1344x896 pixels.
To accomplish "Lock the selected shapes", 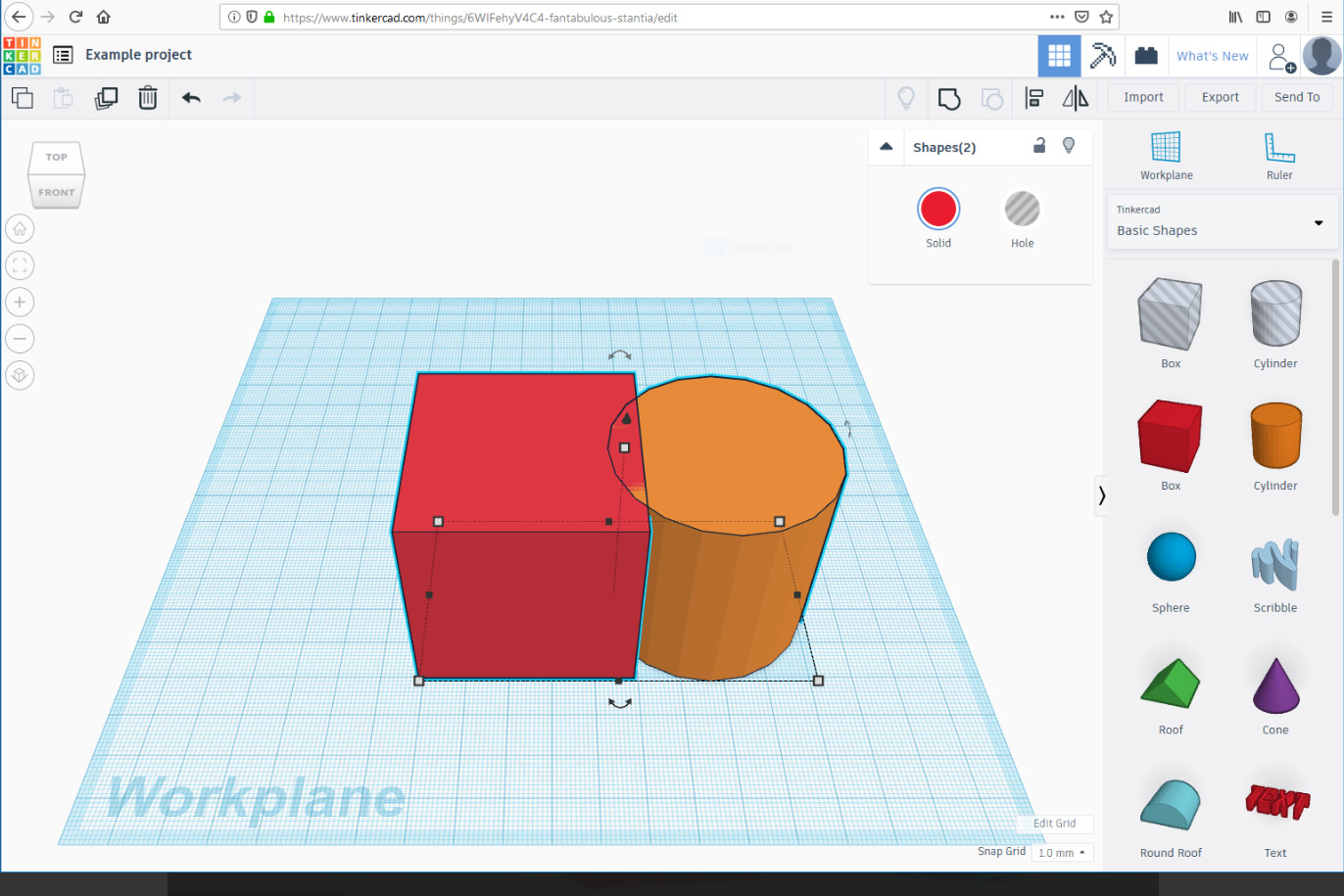I will click(x=1039, y=145).
